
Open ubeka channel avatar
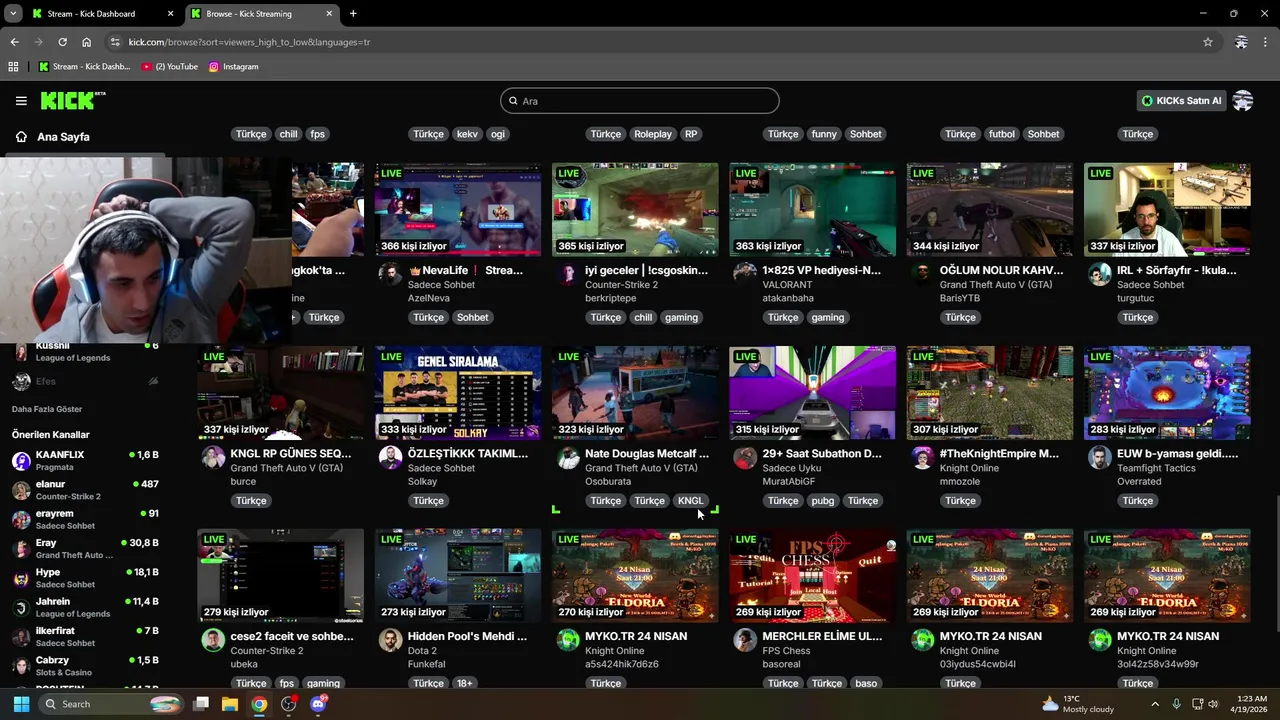tap(214, 640)
